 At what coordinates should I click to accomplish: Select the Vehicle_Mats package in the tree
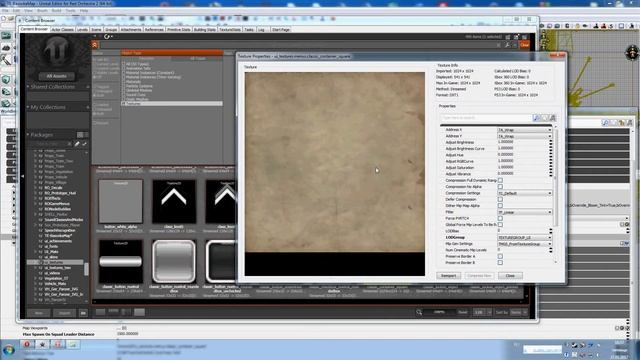tap(55, 284)
